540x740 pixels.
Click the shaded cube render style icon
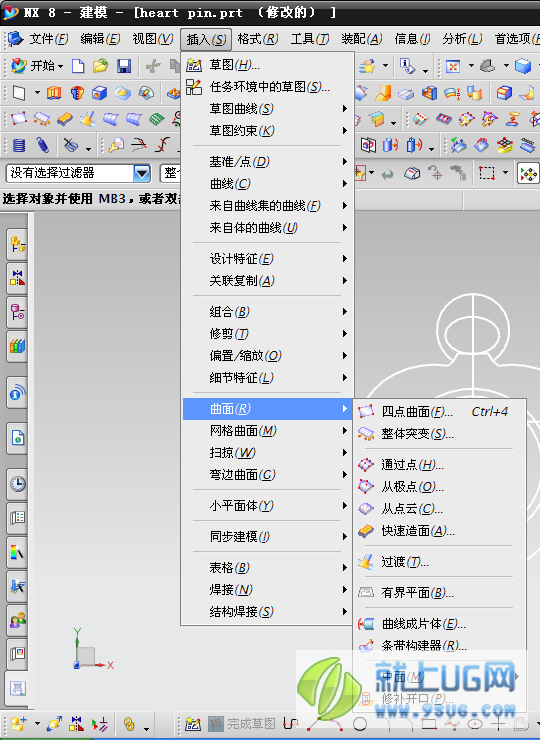pyautogui.click(x=523, y=66)
